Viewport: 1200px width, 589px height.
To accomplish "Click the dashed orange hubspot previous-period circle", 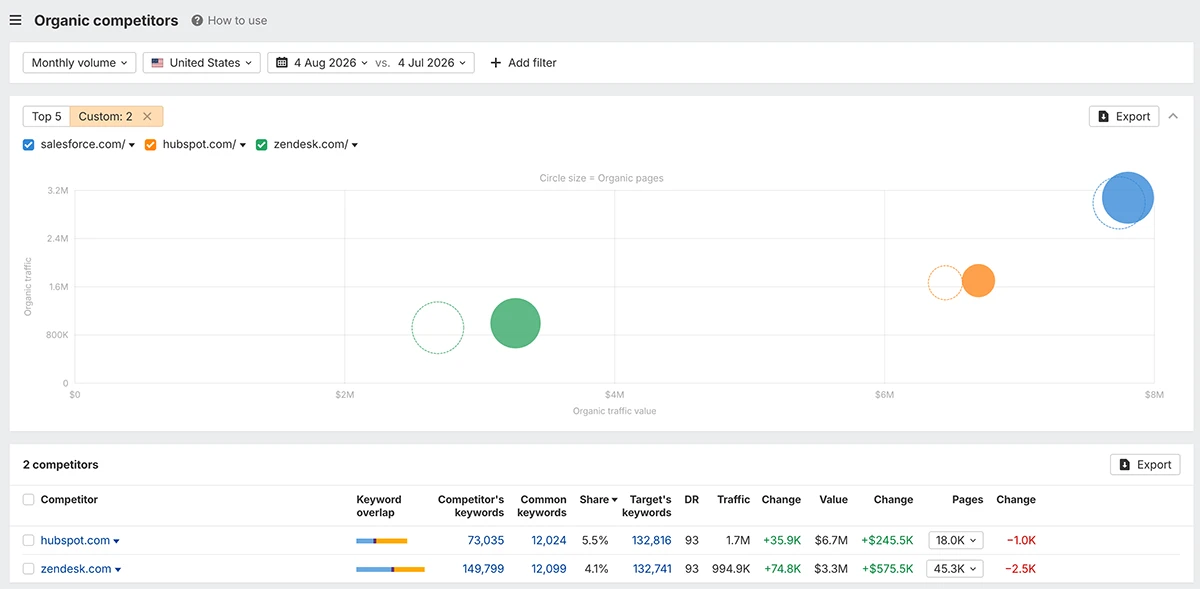I will [945, 283].
